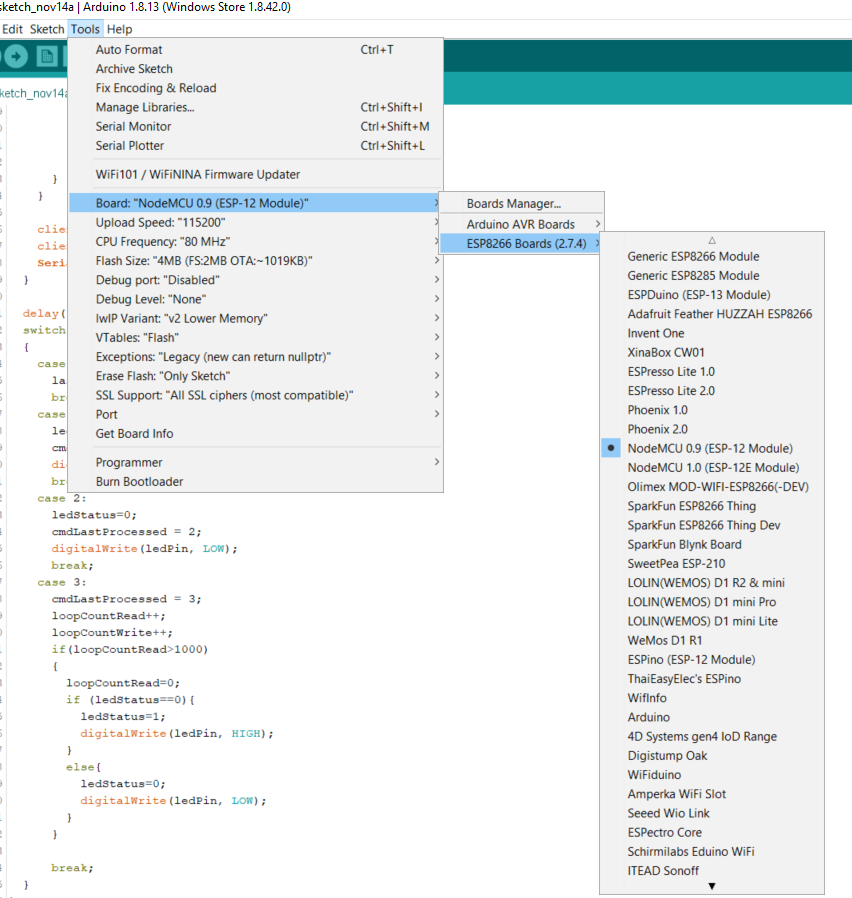Select Auto Format from Tools menu
Screen dimensions: 852x898
coord(256,50)
